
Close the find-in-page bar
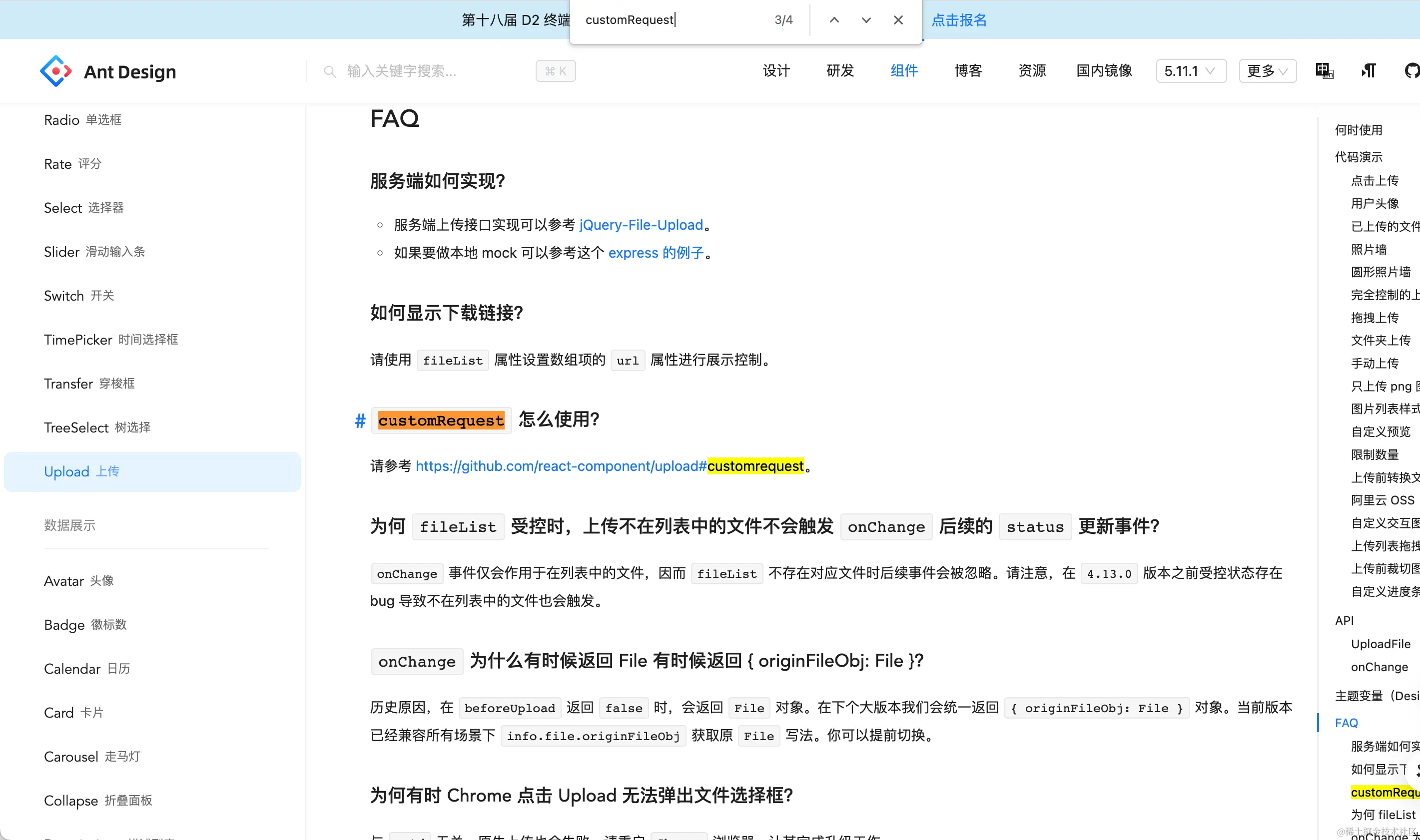898,20
